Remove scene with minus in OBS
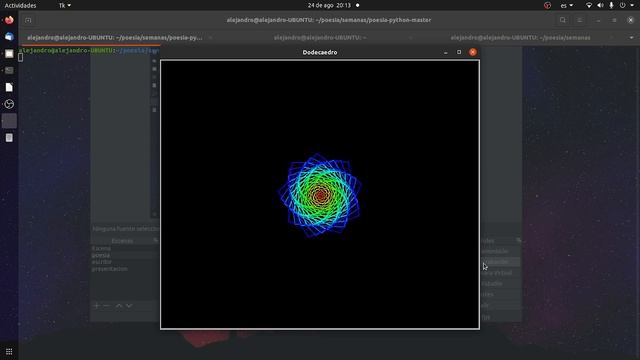The width and height of the screenshot is (640, 360). click(107, 306)
